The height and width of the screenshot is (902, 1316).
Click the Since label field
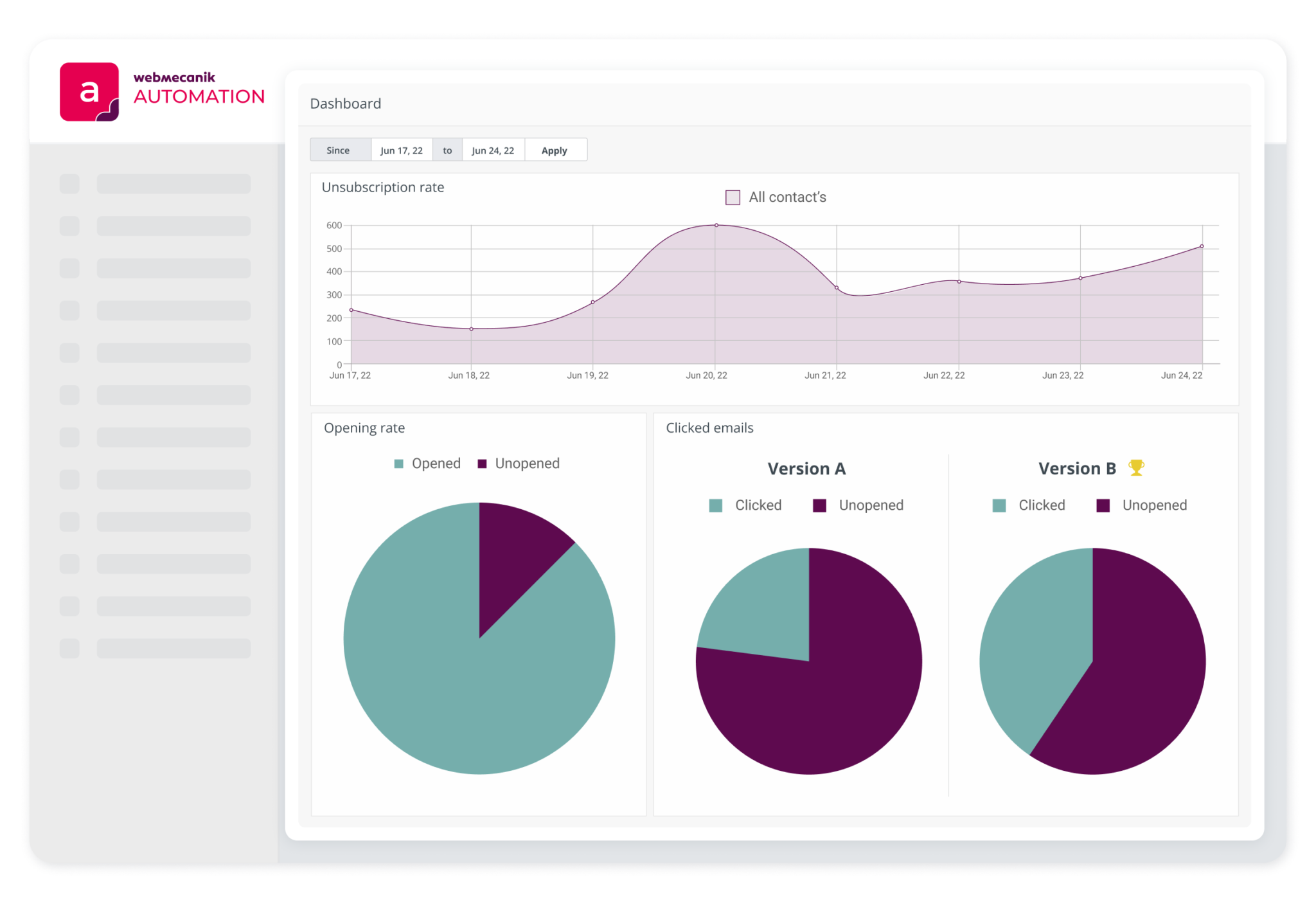click(339, 150)
